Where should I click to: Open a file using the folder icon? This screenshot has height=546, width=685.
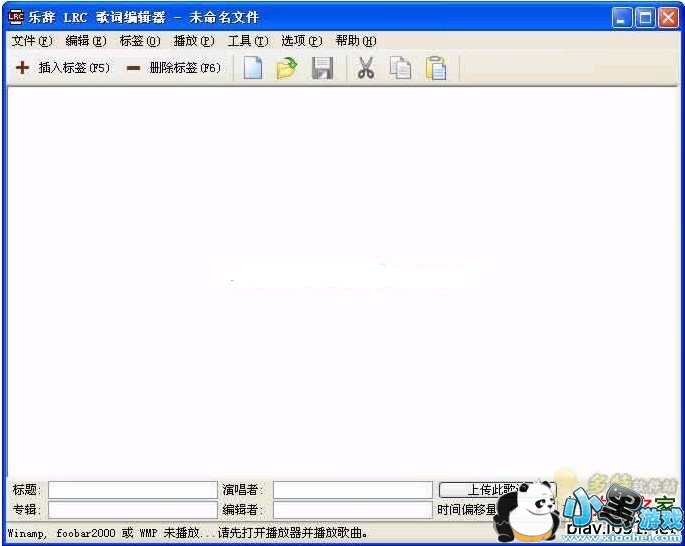tap(287, 68)
